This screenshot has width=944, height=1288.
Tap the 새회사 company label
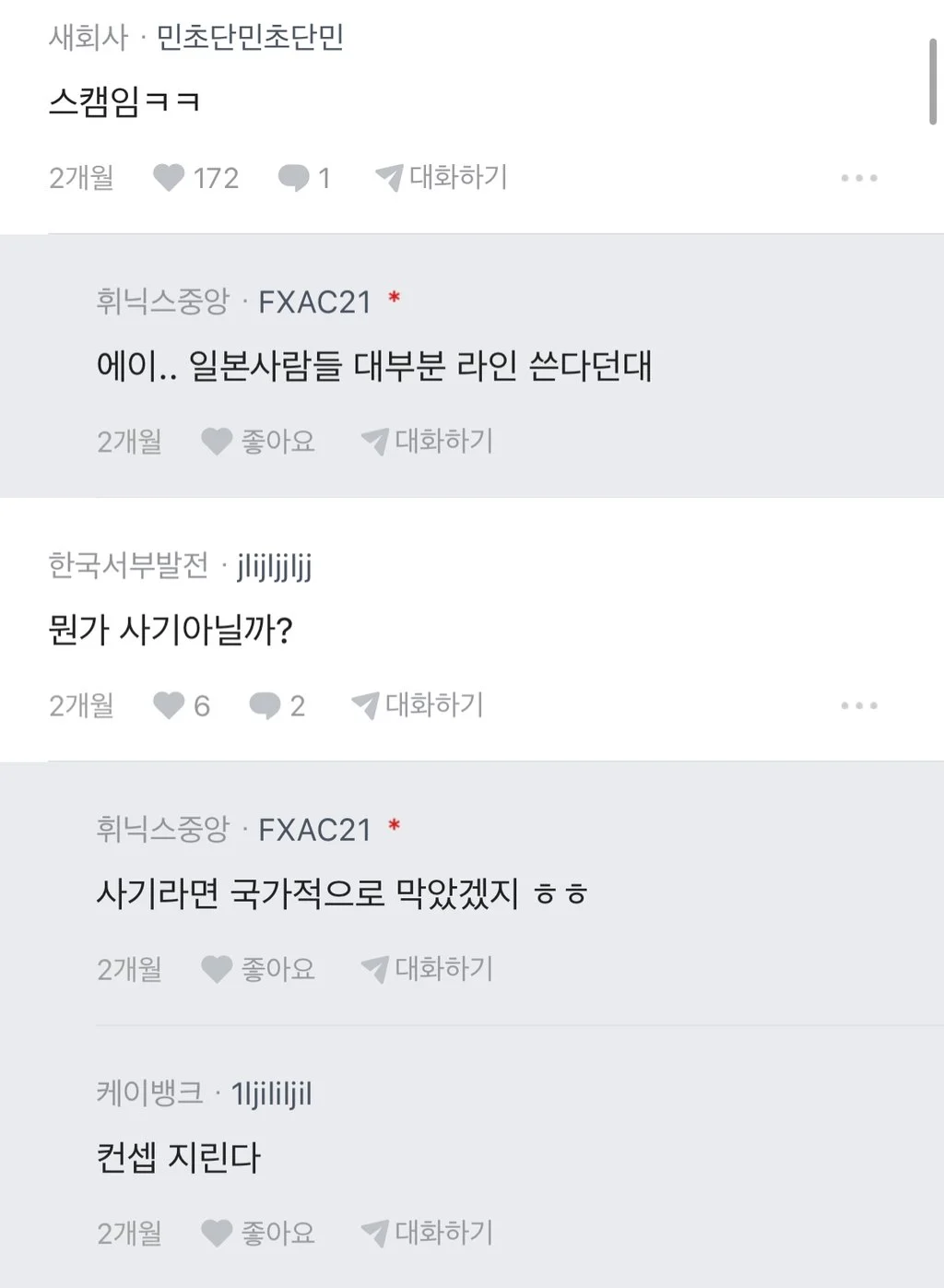88,38
